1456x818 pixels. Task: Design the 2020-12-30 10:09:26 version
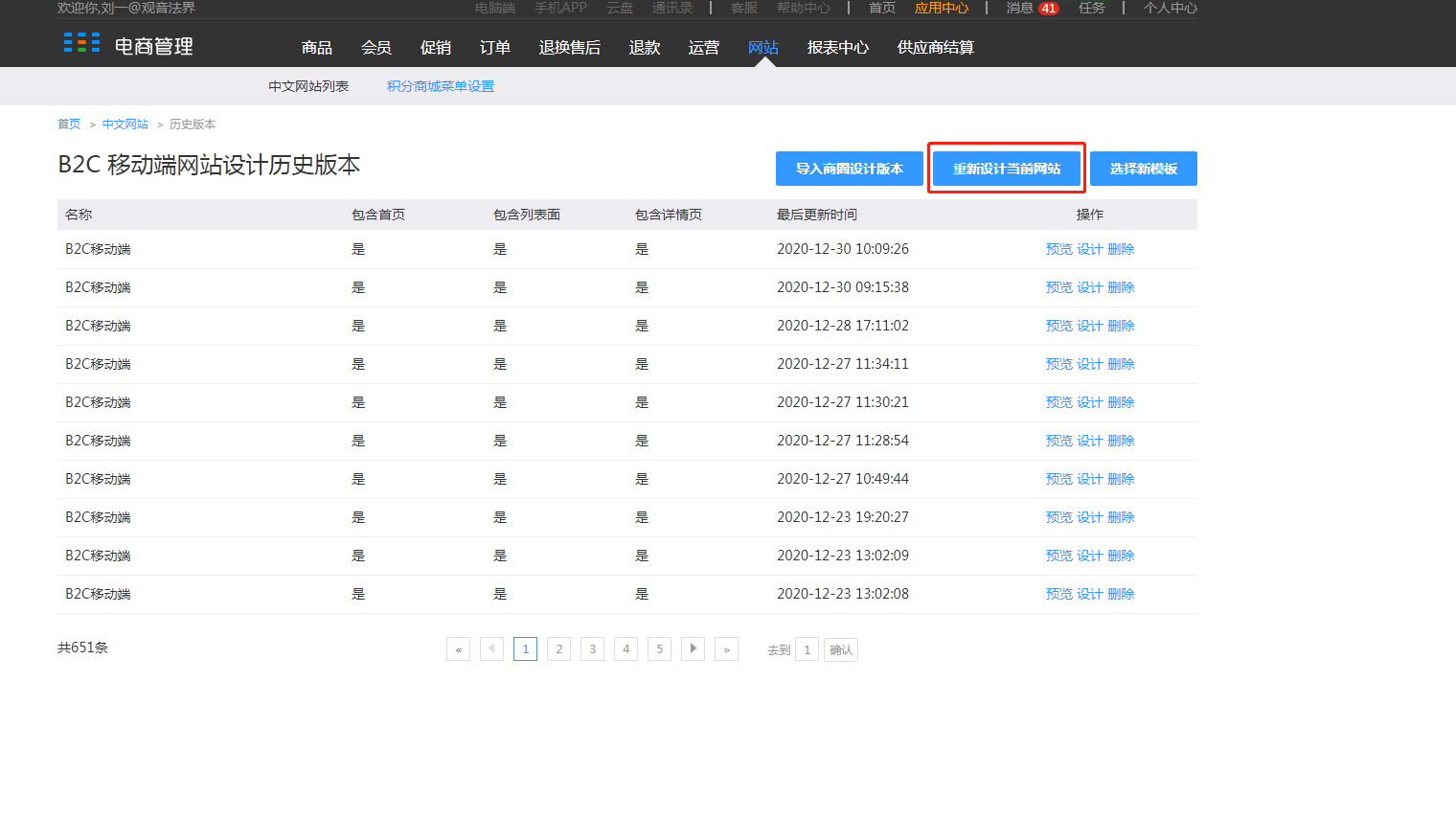1090,249
